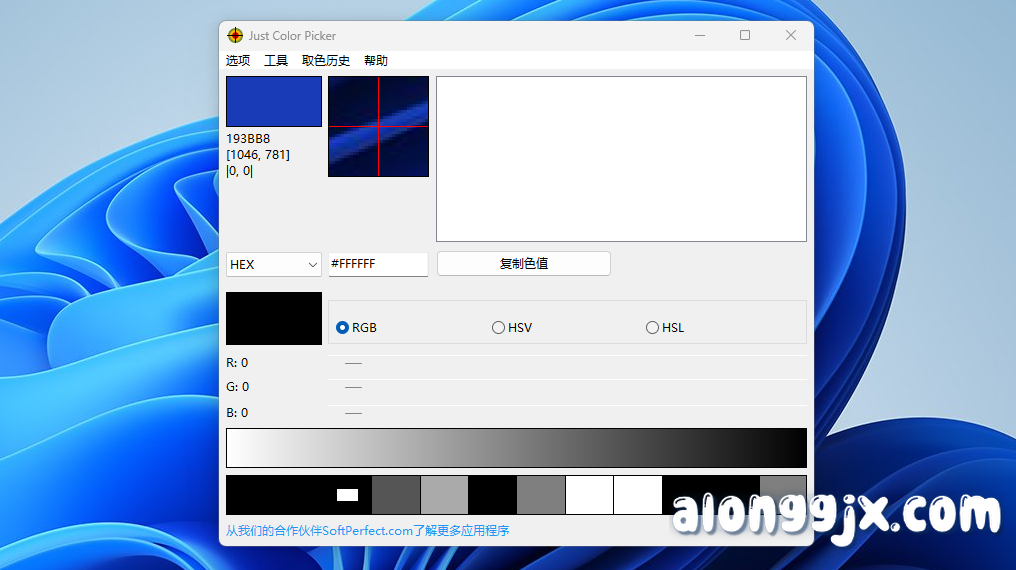Open the 帮助 menu
Screen dimensions: 1016x570
coord(376,60)
